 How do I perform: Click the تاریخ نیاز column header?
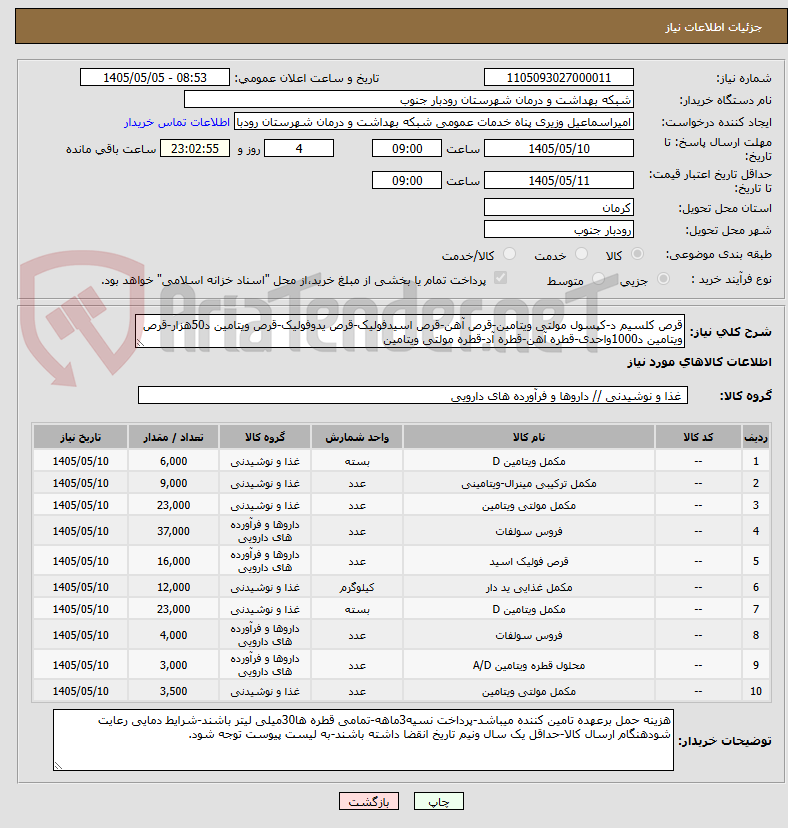(x=80, y=437)
